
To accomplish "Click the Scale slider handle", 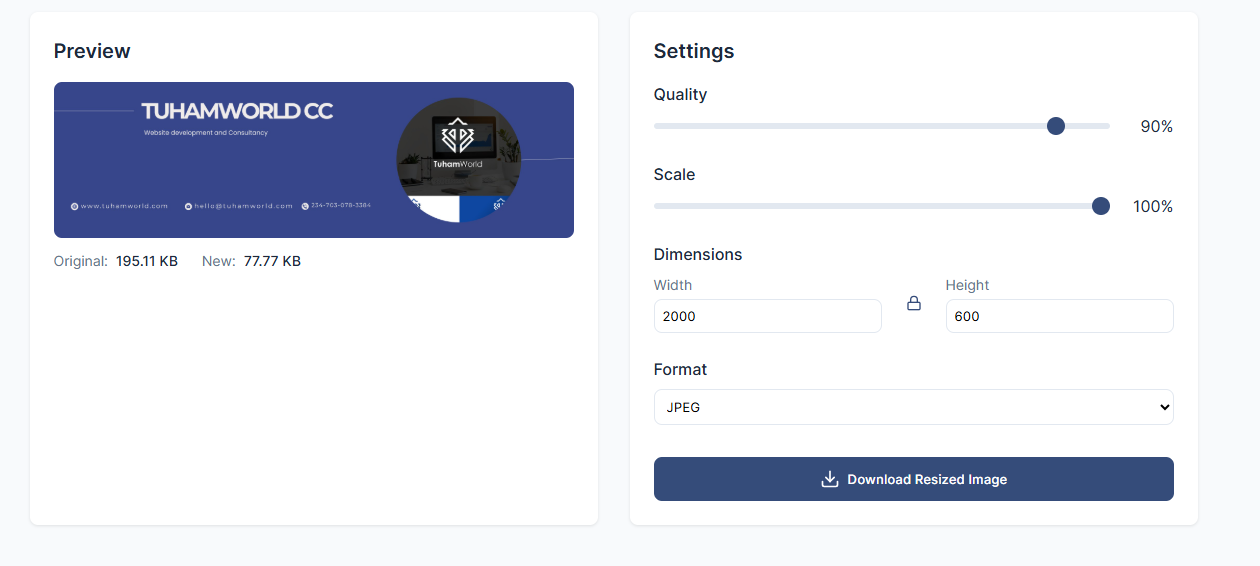I will [1101, 206].
